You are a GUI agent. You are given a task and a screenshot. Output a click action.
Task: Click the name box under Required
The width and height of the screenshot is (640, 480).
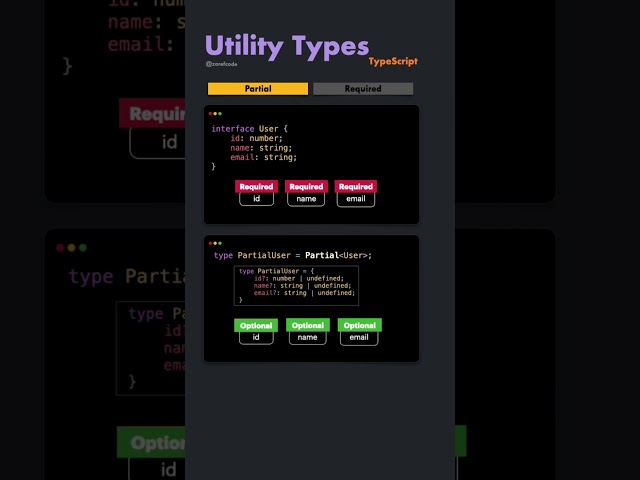coord(306,199)
